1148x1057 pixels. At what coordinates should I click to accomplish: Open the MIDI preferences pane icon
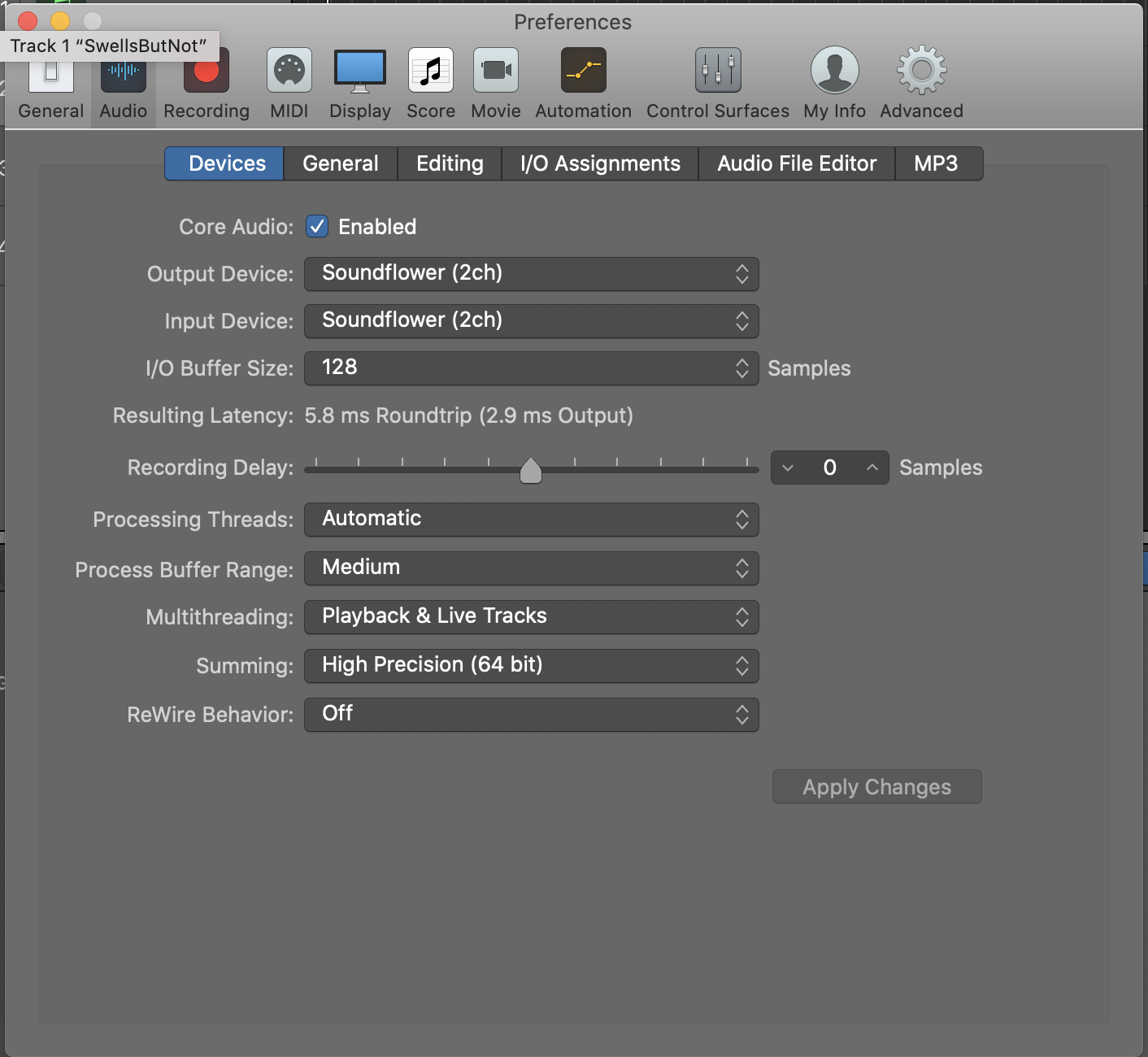[x=289, y=71]
